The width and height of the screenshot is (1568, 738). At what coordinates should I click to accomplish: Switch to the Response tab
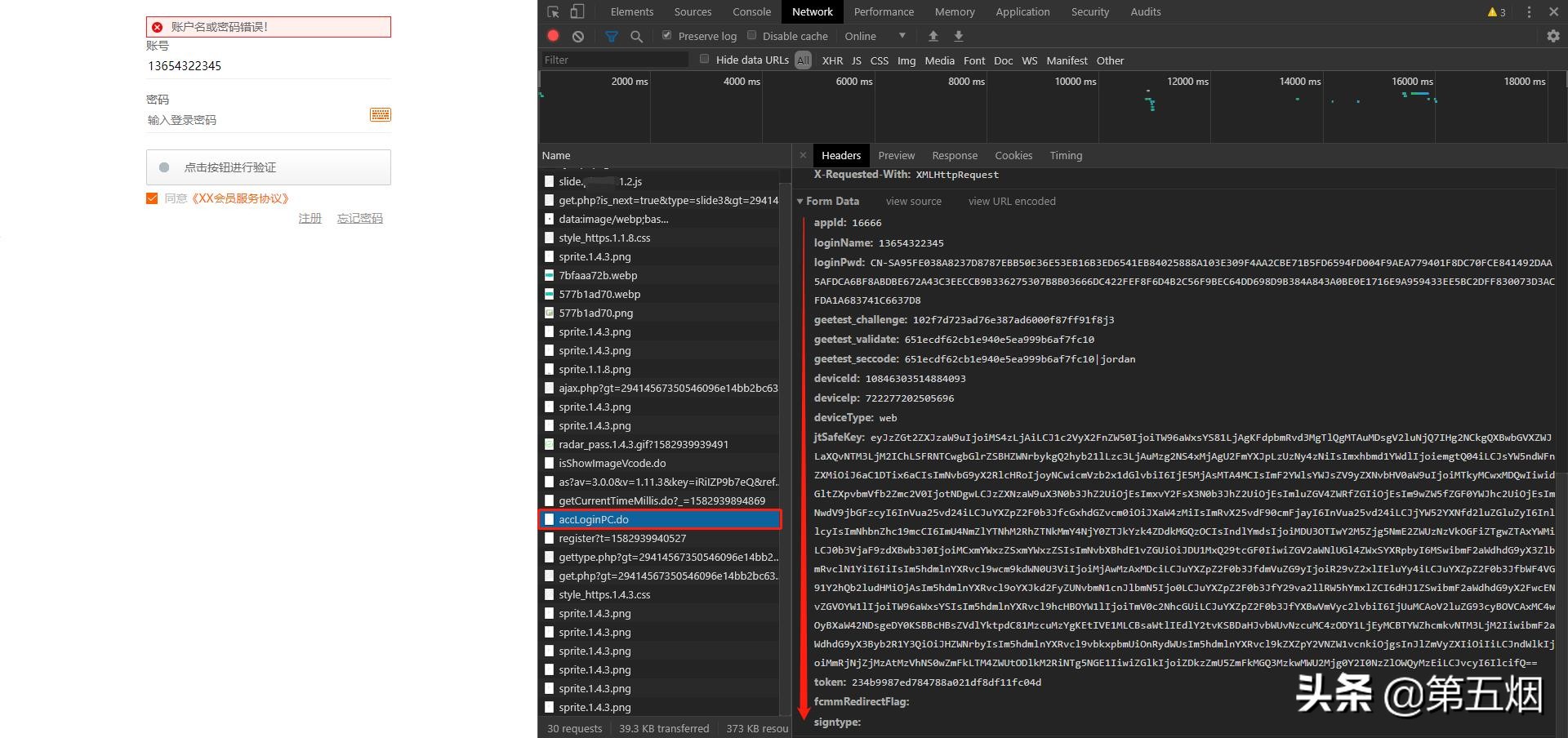[955, 155]
